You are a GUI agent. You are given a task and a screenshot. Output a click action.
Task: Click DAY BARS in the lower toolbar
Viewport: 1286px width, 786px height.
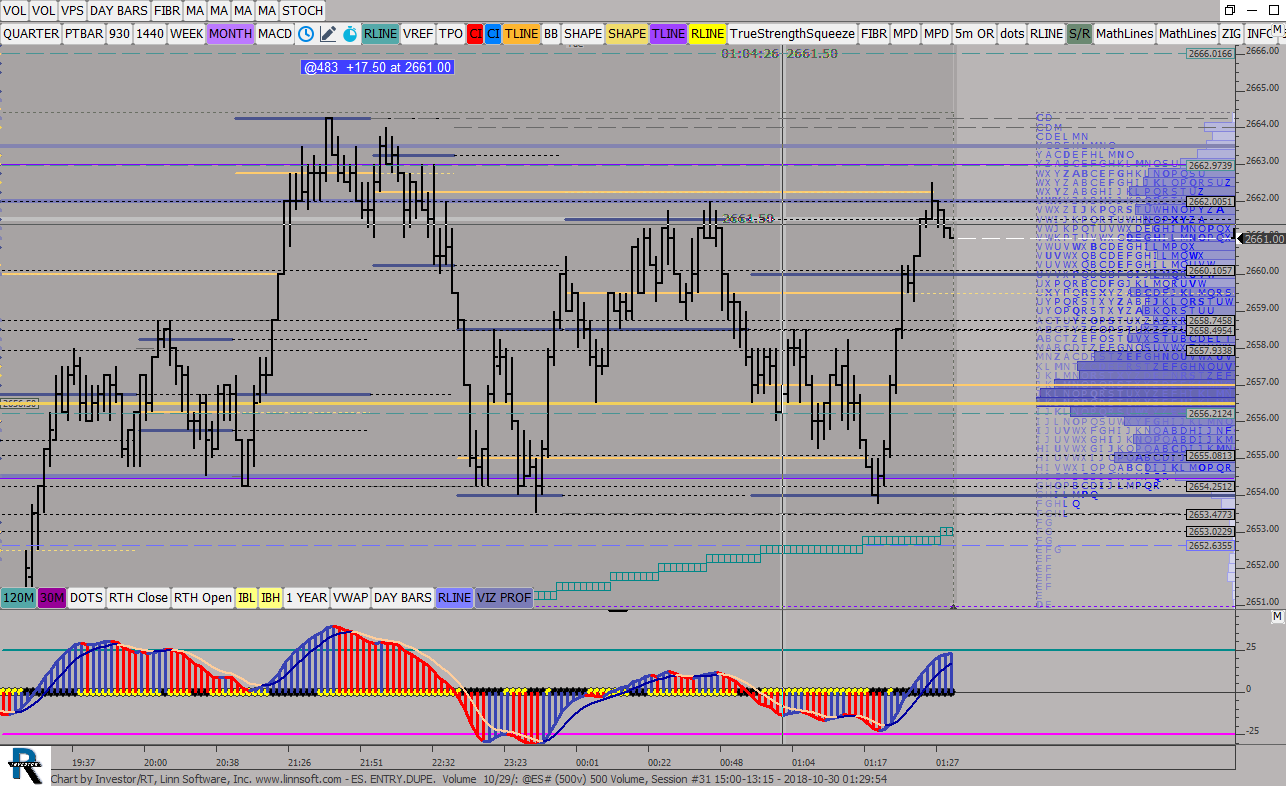click(x=403, y=597)
